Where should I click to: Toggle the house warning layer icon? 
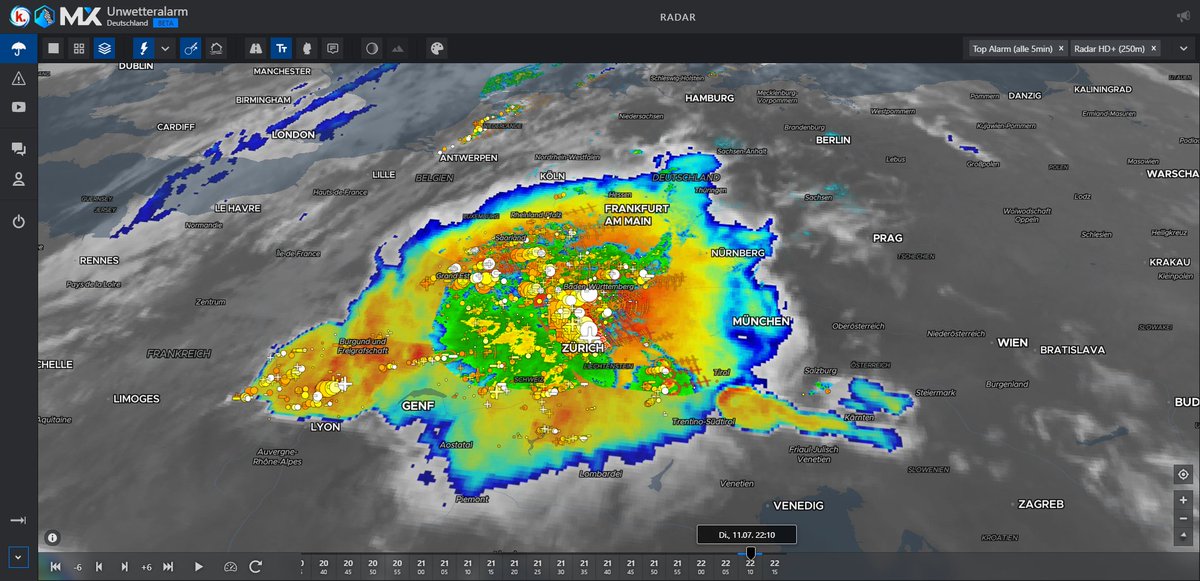point(217,48)
